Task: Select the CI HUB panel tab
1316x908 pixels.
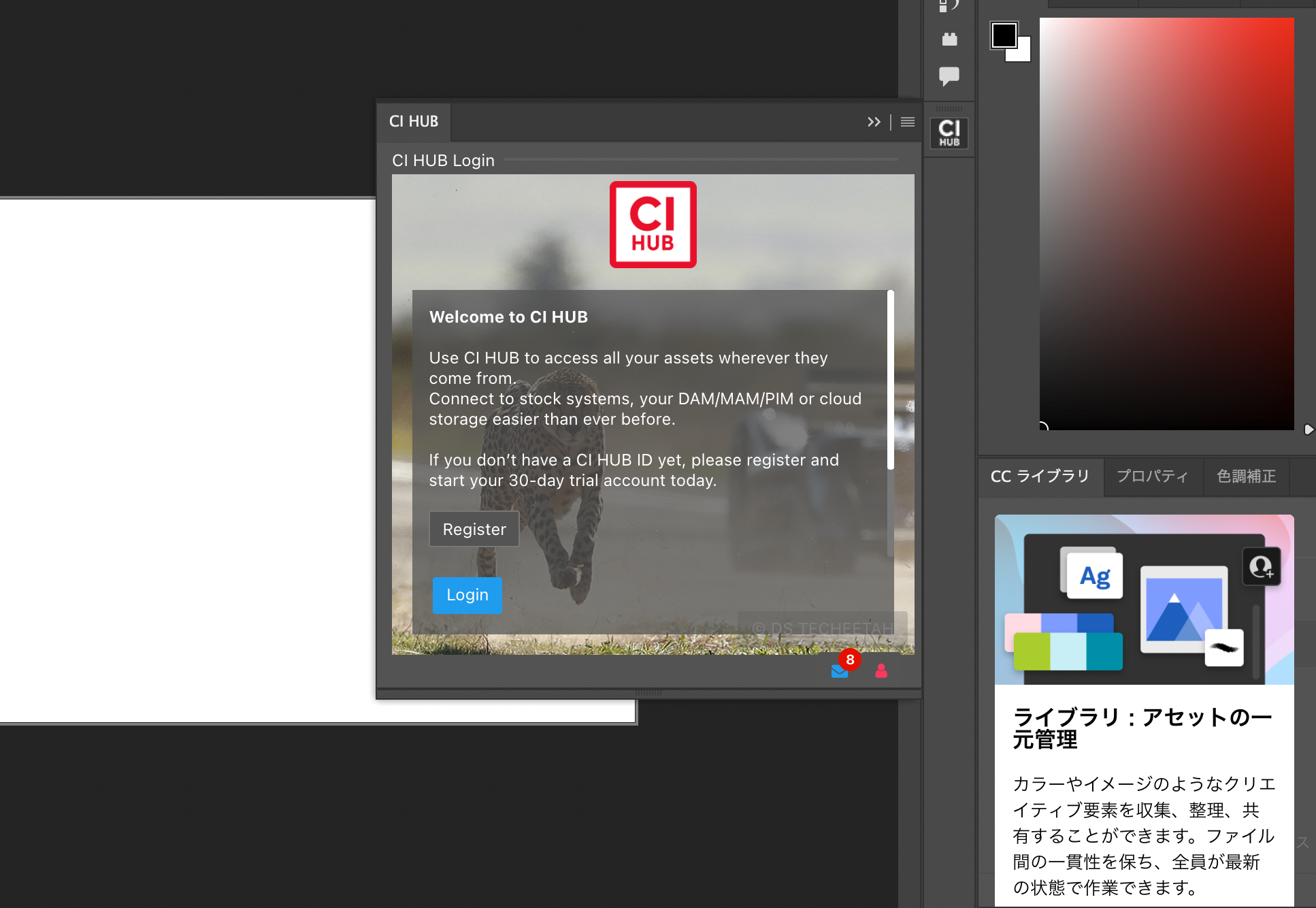Action: pyautogui.click(x=414, y=122)
